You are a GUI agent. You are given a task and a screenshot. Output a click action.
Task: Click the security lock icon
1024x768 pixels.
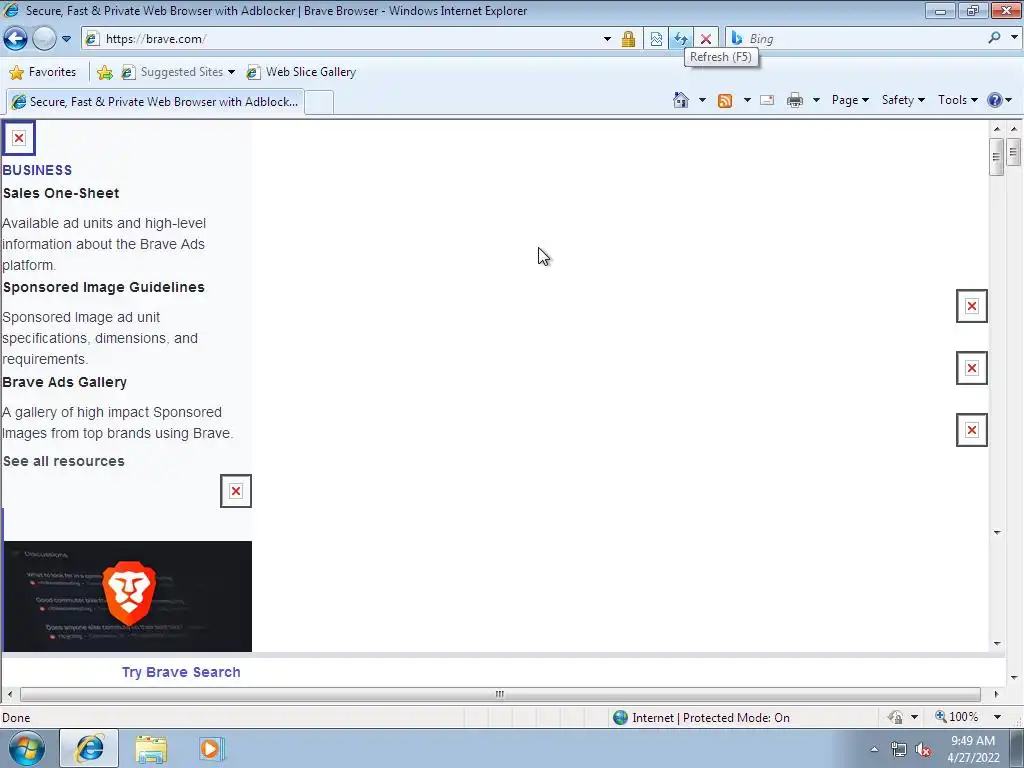(x=628, y=39)
